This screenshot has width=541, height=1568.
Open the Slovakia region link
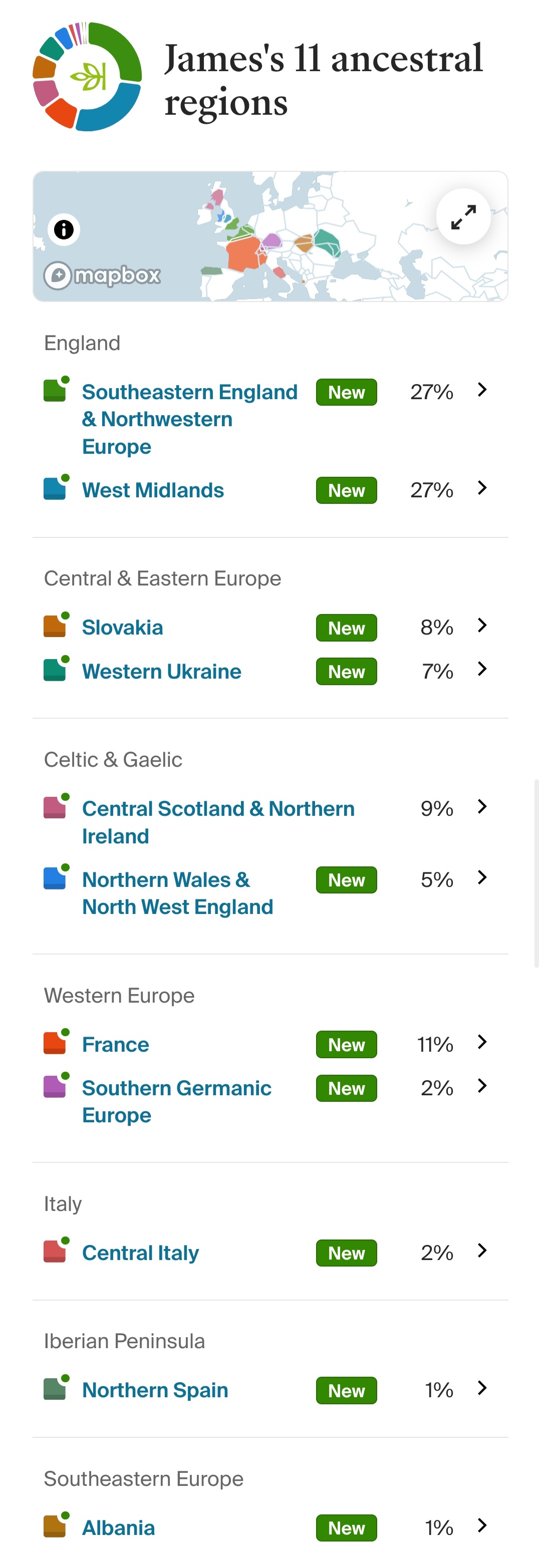click(x=122, y=628)
